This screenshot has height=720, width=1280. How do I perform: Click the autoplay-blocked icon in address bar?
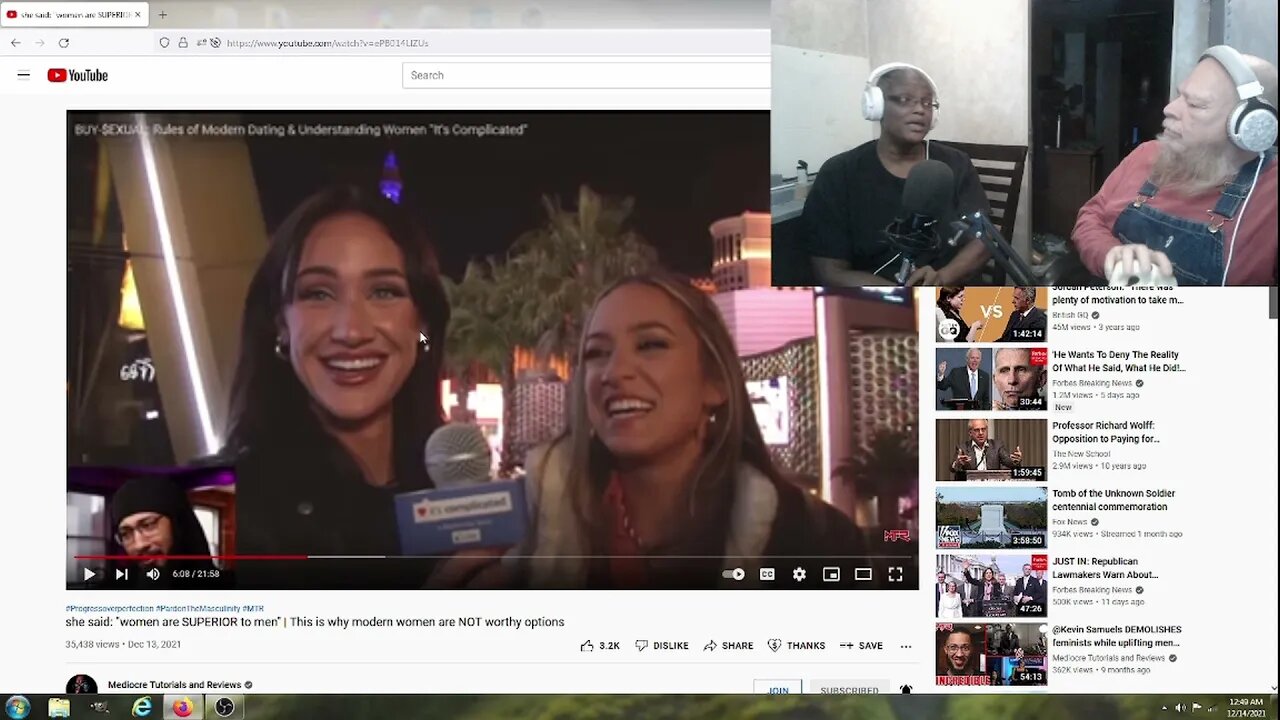[x=215, y=43]
